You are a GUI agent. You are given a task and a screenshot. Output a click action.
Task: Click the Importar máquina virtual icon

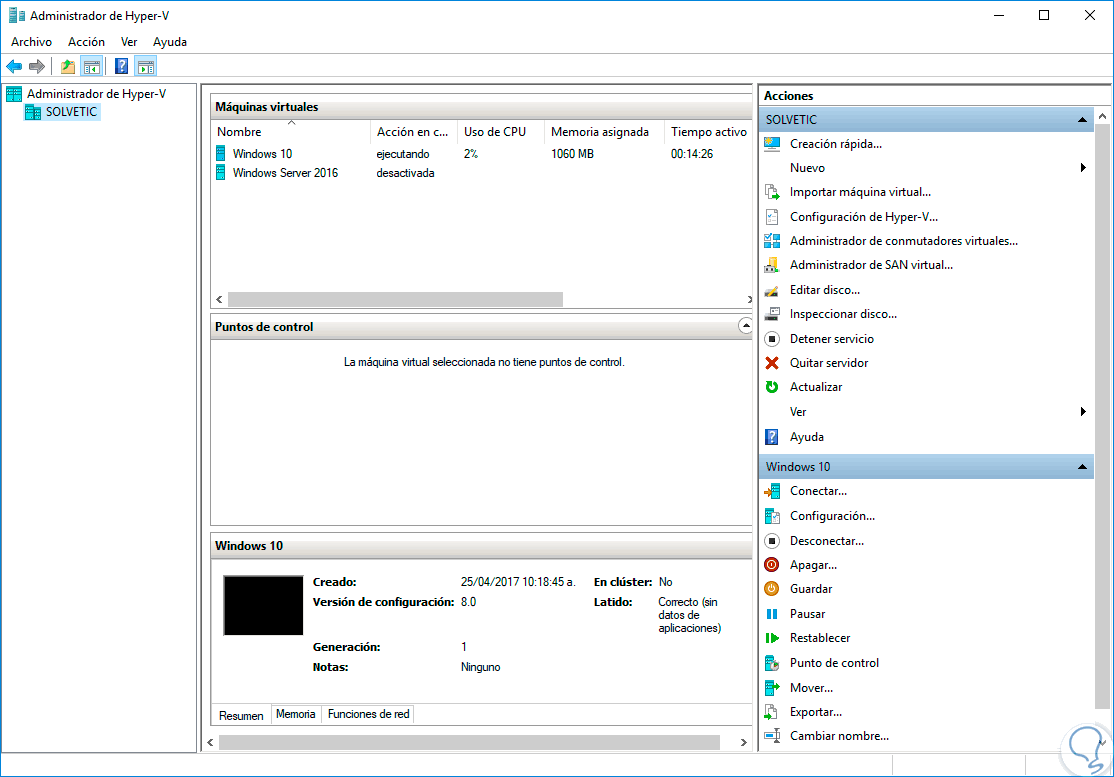(772, 192)
